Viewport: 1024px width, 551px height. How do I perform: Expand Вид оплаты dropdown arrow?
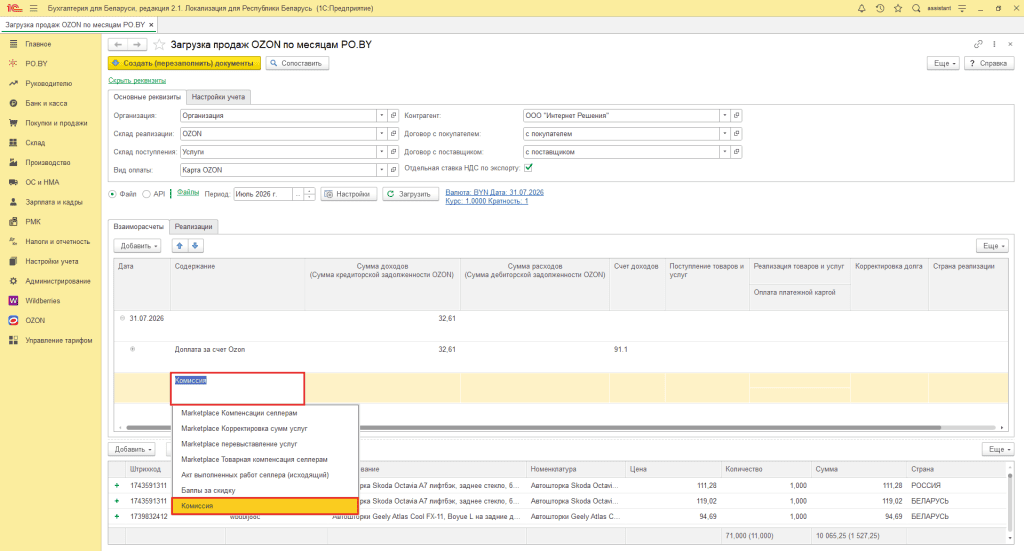pyautogui.click(x=381, y=170)
